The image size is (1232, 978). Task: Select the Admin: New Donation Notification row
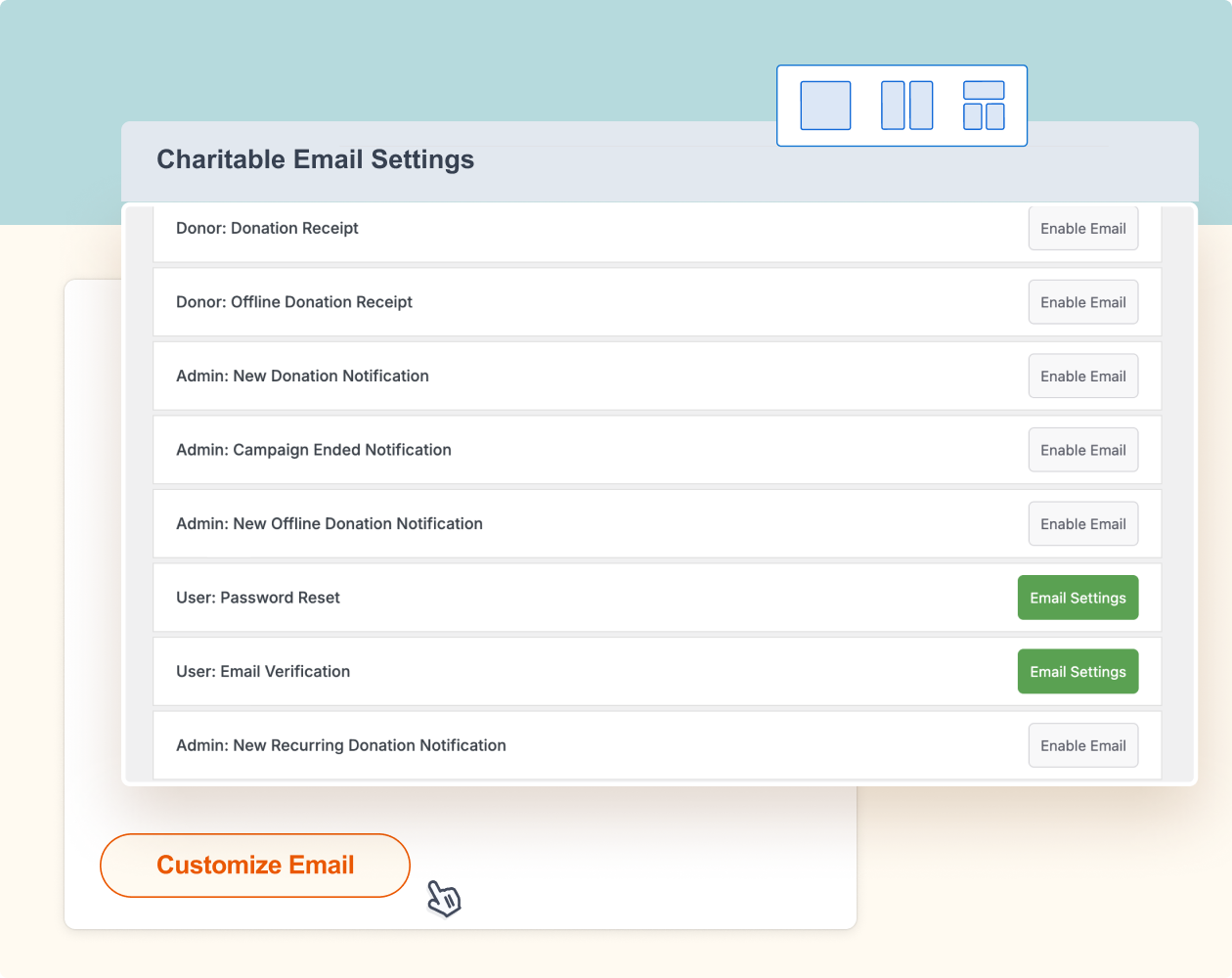pos(587,376)
